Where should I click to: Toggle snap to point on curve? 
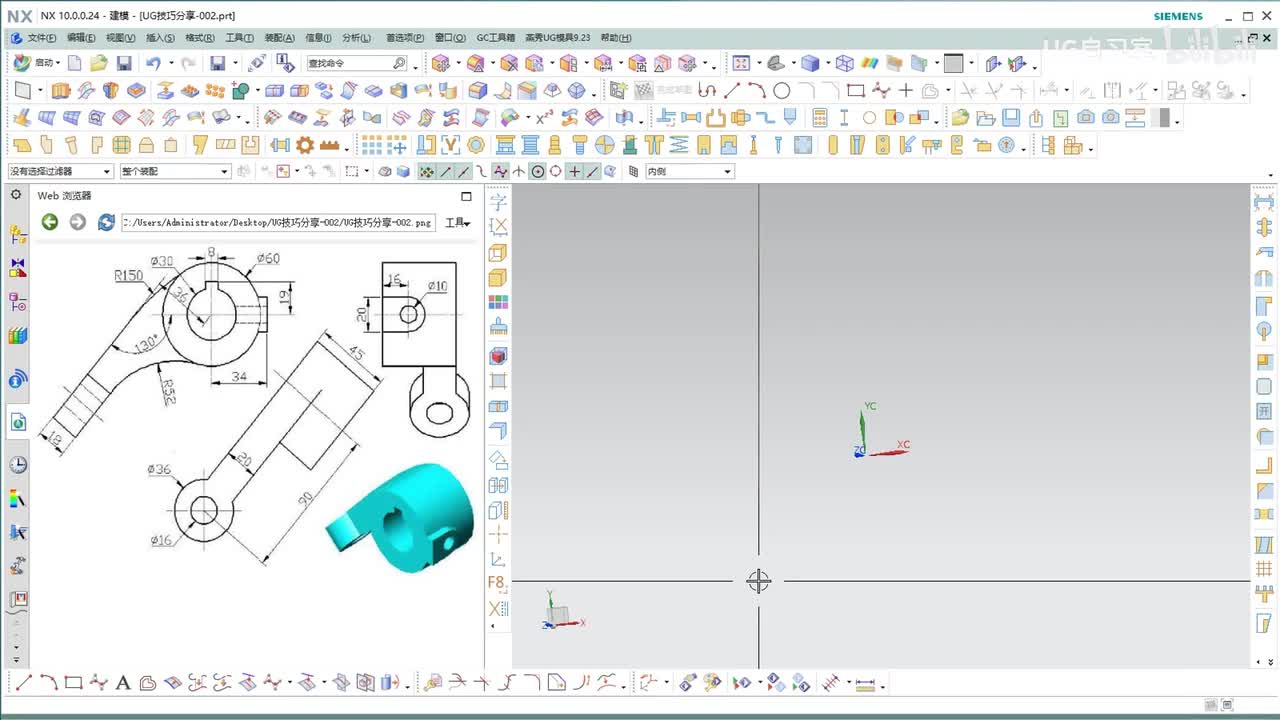(x=593, y=172)
